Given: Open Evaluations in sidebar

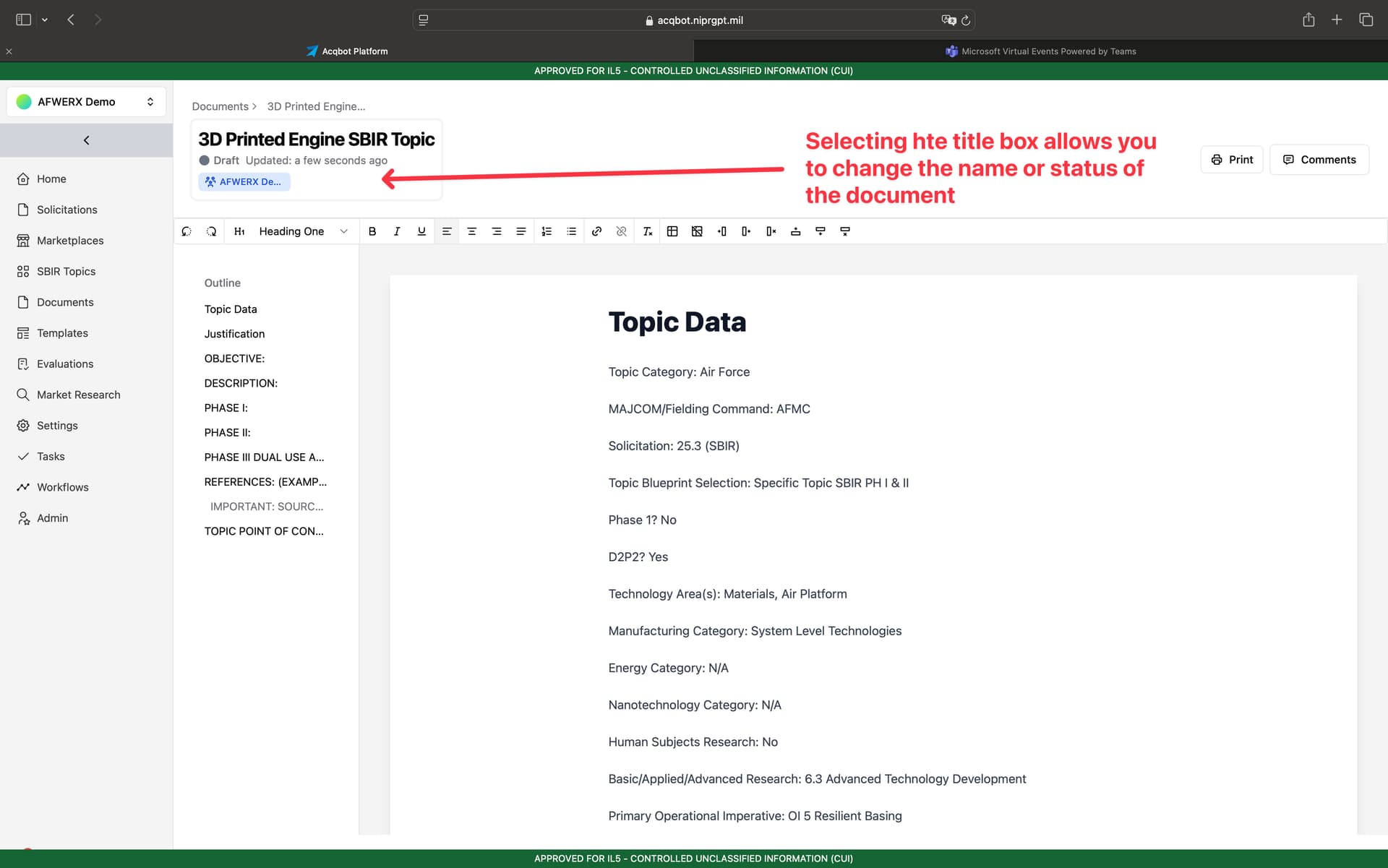Looking at the screenshot, I should (x=65, y=364).
